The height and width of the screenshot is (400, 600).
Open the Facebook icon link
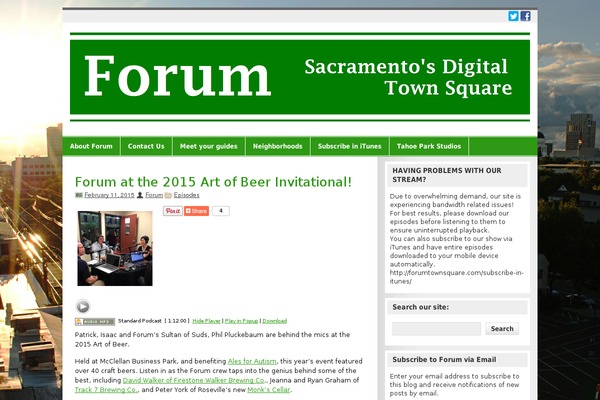point(525,16)
